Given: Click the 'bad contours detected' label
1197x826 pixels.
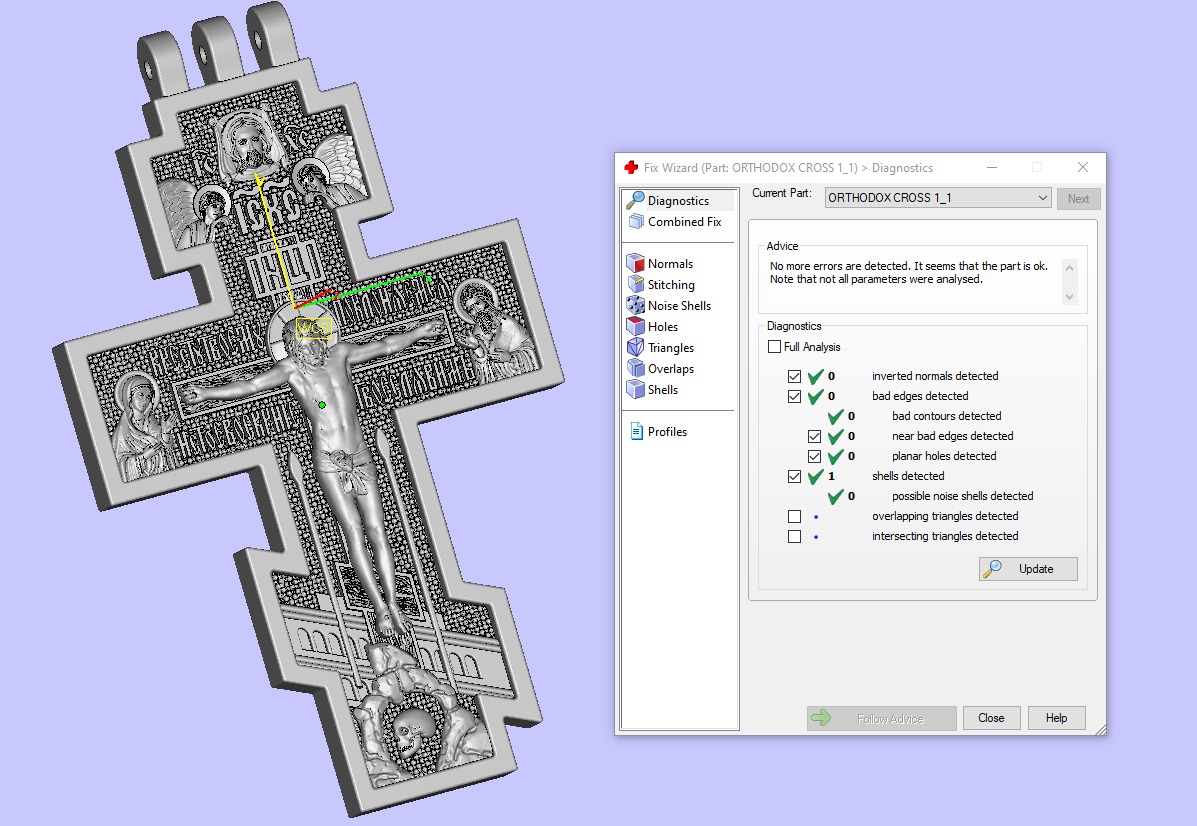Looking at the screenshot, I should coord(946,416).
